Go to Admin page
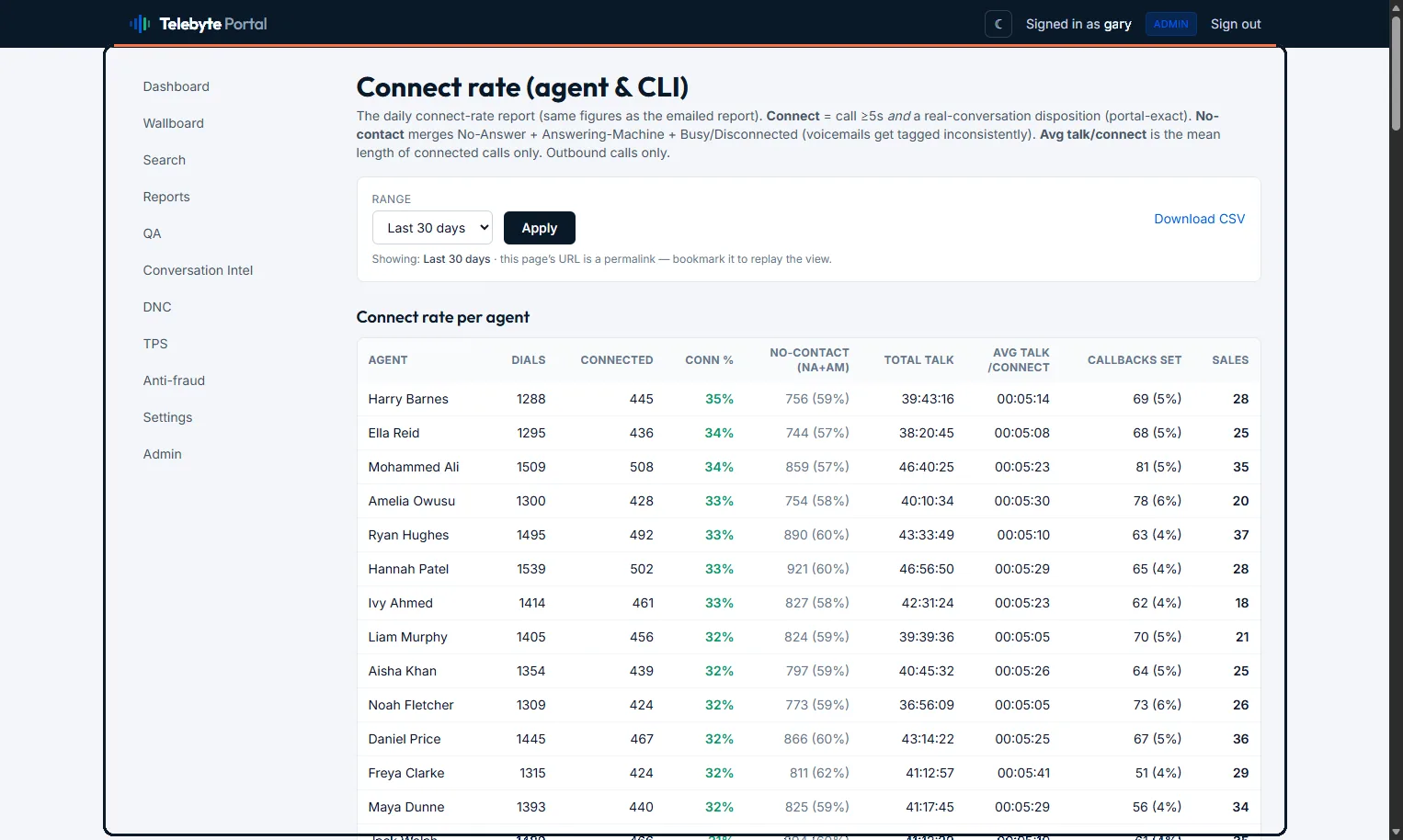Viewport: 1403px width, 840px height. [x=163, y=454]
